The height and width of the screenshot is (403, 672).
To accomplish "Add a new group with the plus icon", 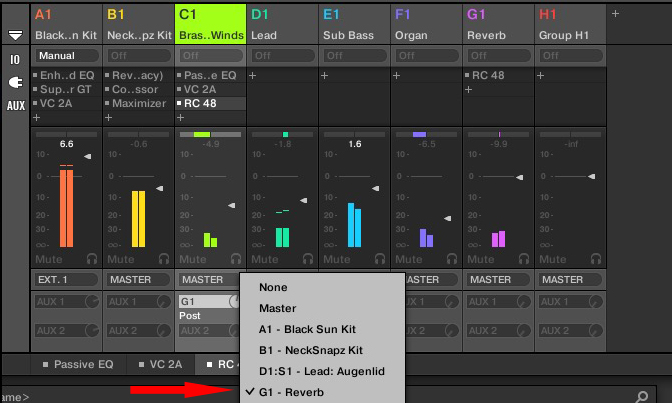I will [615, 14].
